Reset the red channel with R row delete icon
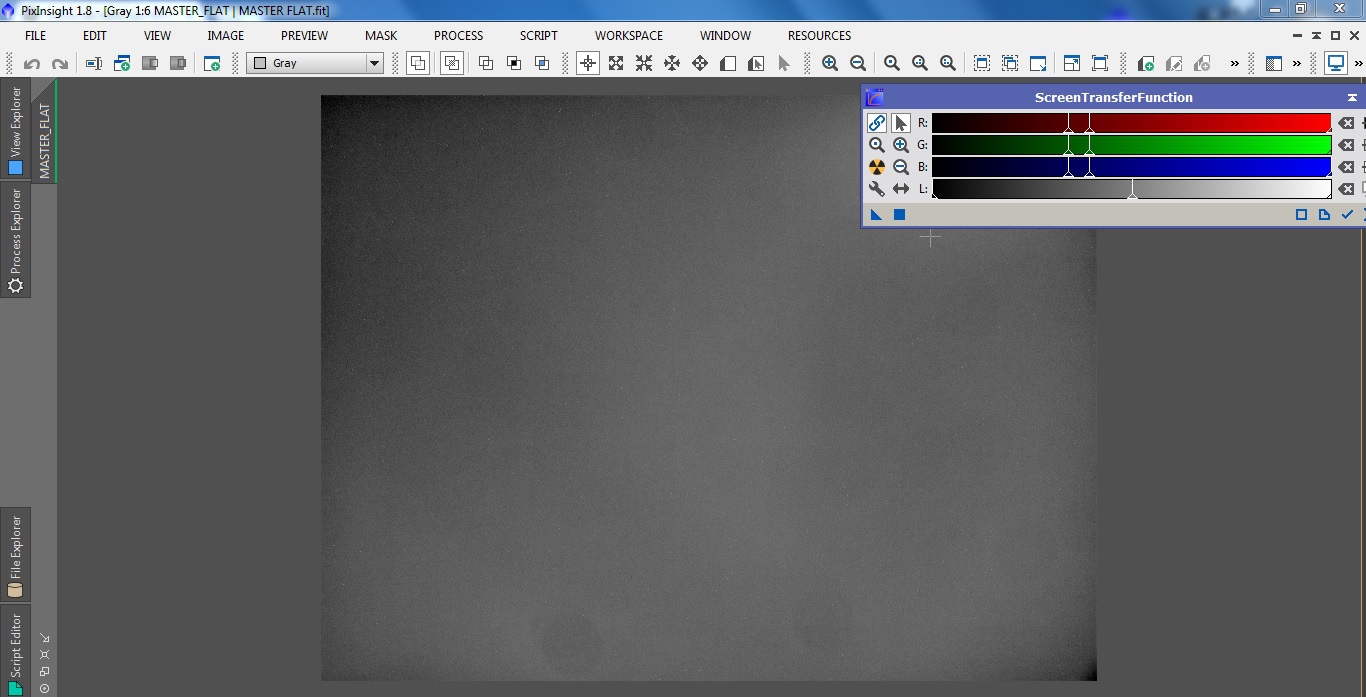 [1347, 123]
